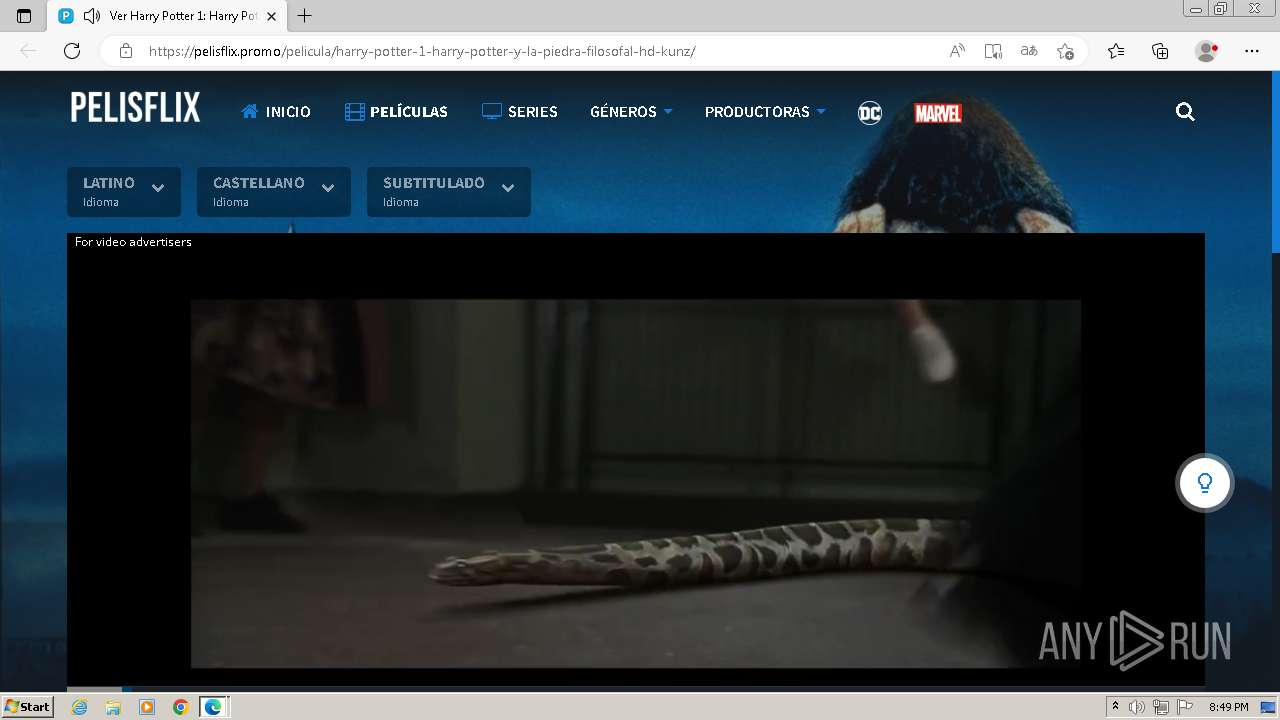This screenshot has height=720, width=1280.
Task: Open the Windows Start button
Action: coord(27,707)
